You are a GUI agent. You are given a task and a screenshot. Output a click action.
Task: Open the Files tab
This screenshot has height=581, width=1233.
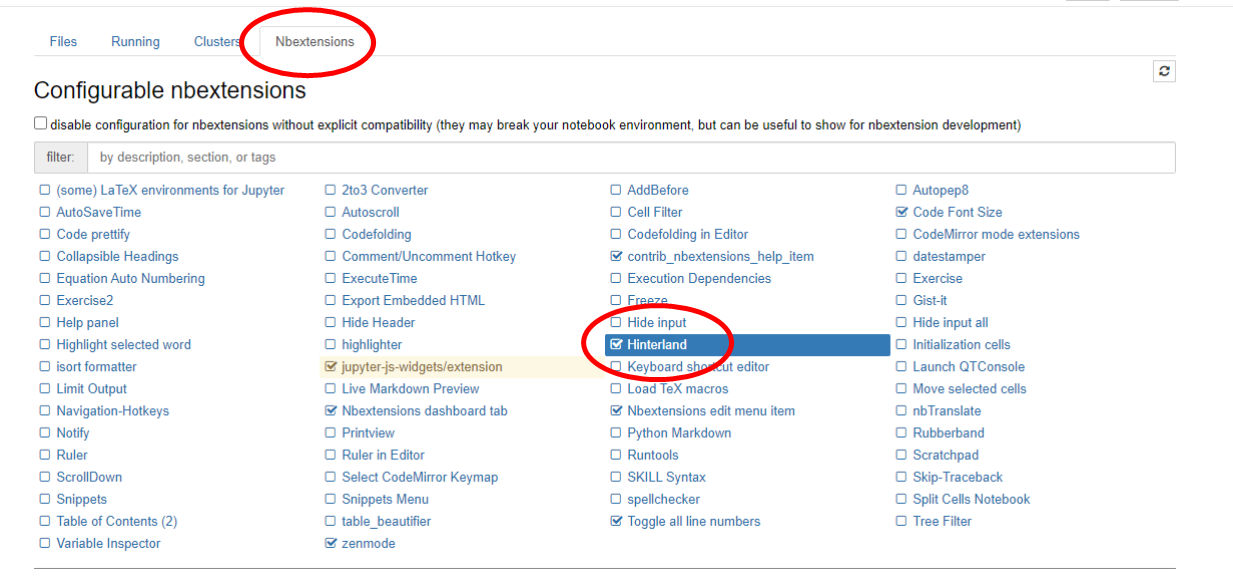coord(63,42)
